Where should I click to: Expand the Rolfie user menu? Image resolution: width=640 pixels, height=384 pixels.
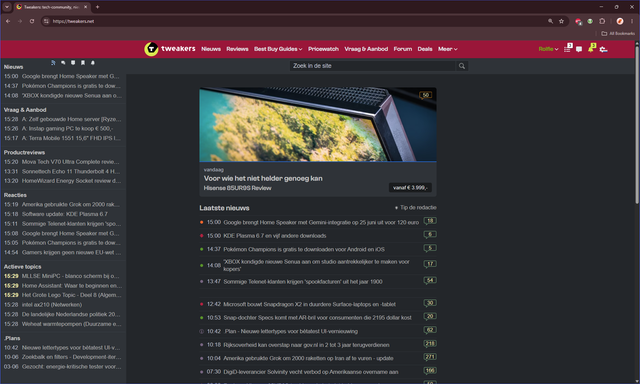tap(548, 49)
